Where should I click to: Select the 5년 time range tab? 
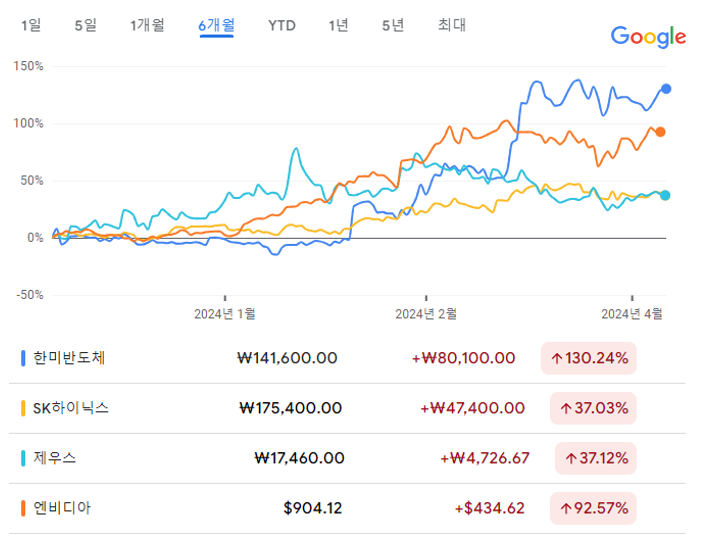coord(393,25)
